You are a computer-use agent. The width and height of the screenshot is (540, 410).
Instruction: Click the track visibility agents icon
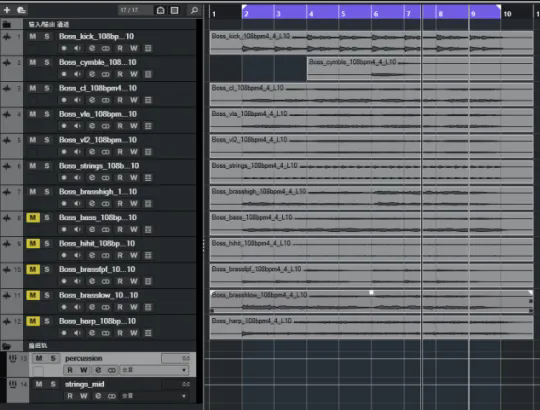coord(160,10)
